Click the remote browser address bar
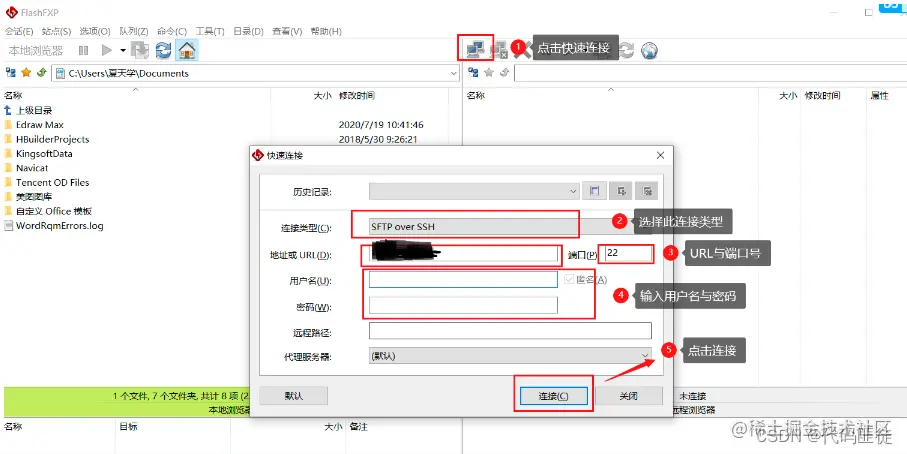Image resolution: width=907 pixels, height=454 pixels. click(x=710, y=73)
